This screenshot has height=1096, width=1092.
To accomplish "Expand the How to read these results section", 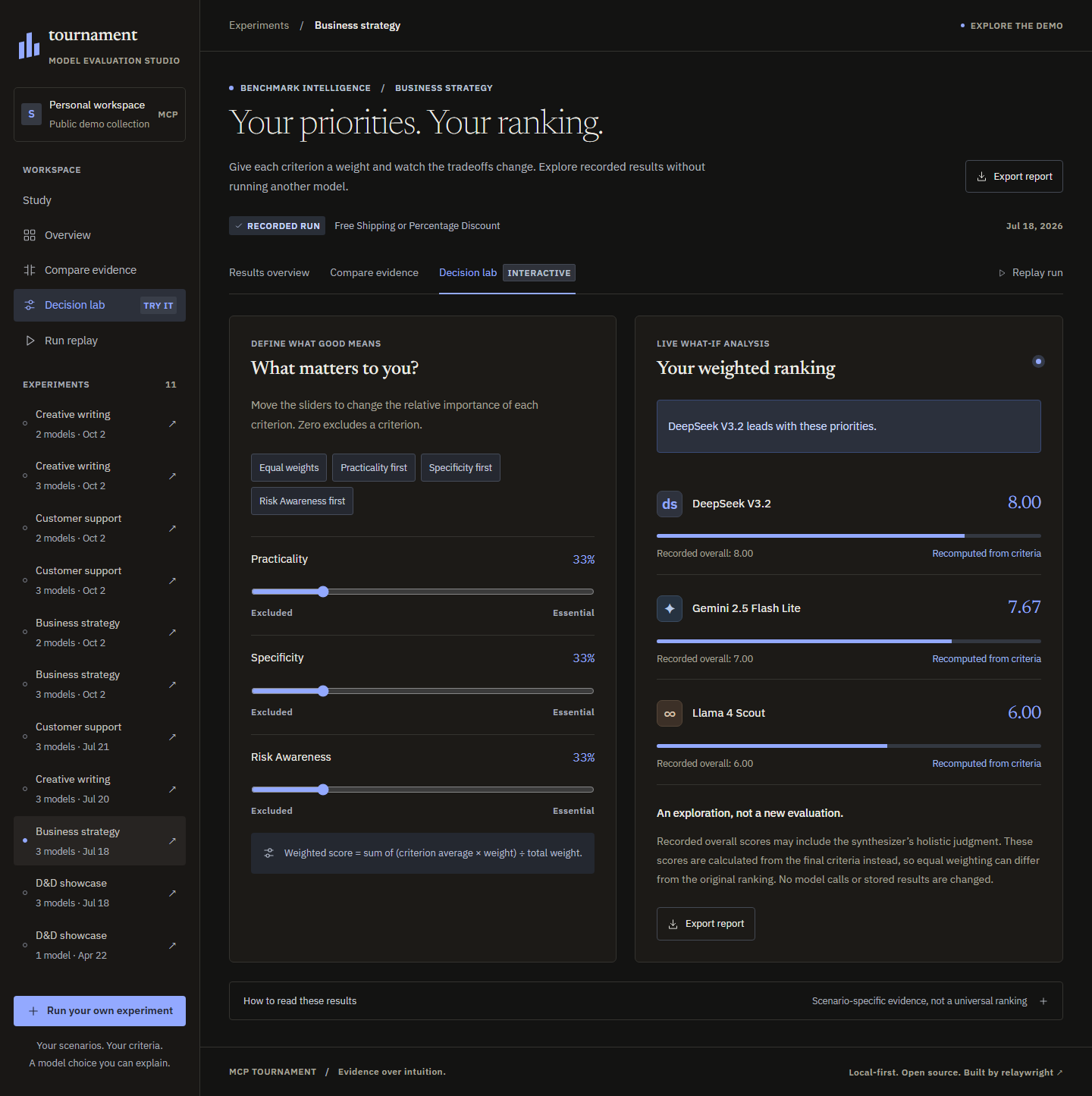I will coord(645,1001).
